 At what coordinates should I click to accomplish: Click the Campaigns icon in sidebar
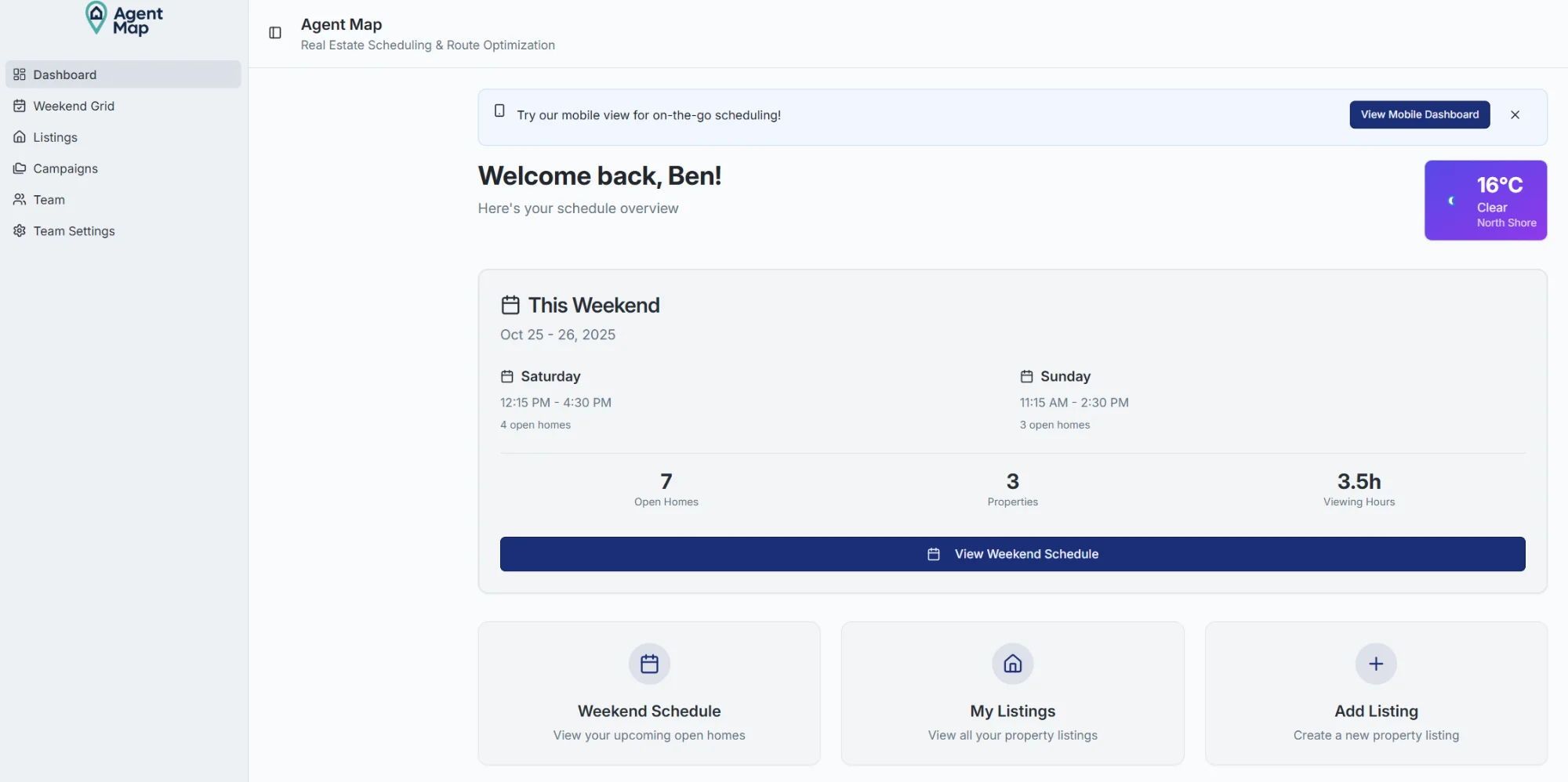pos(20,168)
